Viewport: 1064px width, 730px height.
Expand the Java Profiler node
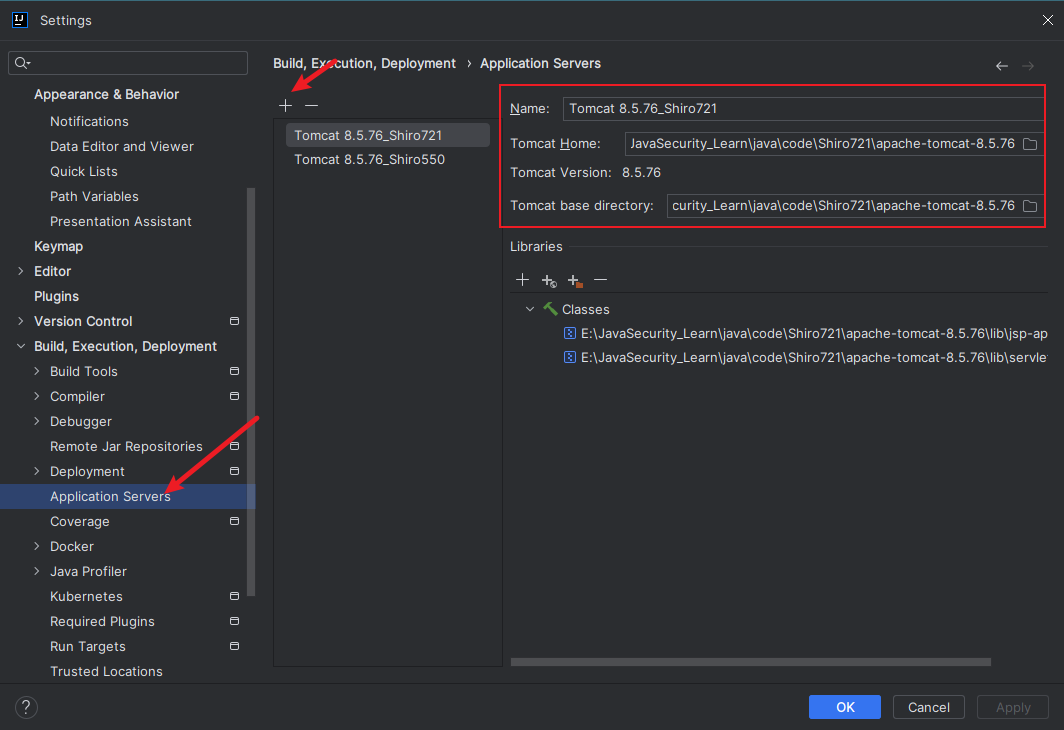tap(37, 571)
